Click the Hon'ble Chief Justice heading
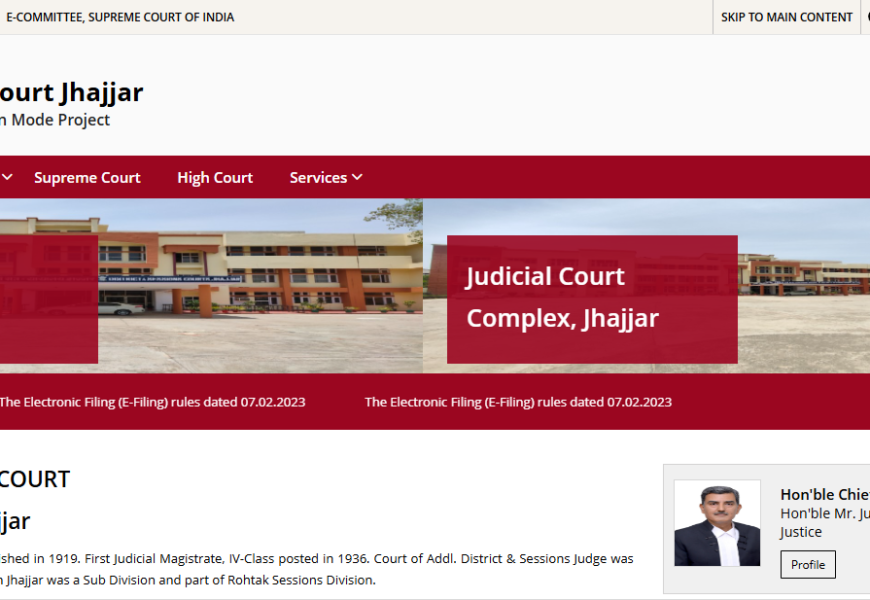 [x=825, y=494]
